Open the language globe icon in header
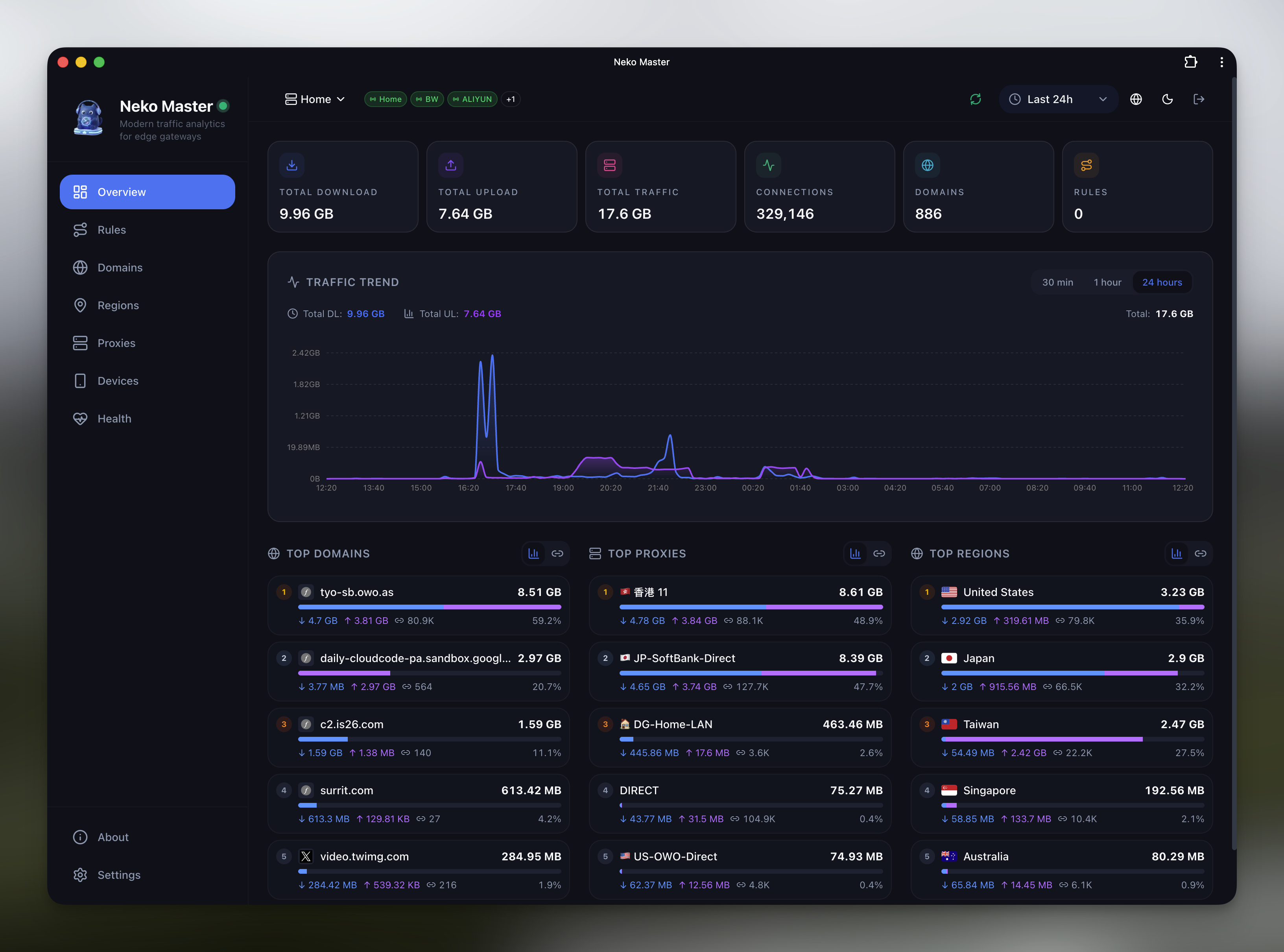The width and height of the screenshot is (1284, 952). click(1136, 99)
